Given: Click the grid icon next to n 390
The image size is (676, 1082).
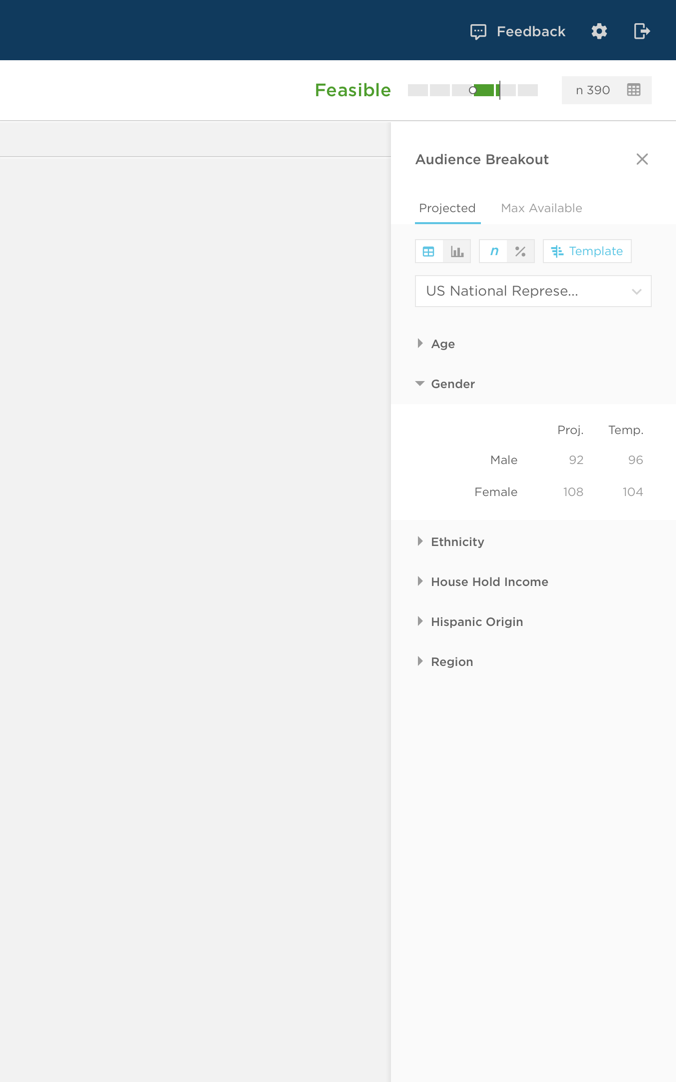Looking at the screenshot, I should coord(633,90).
